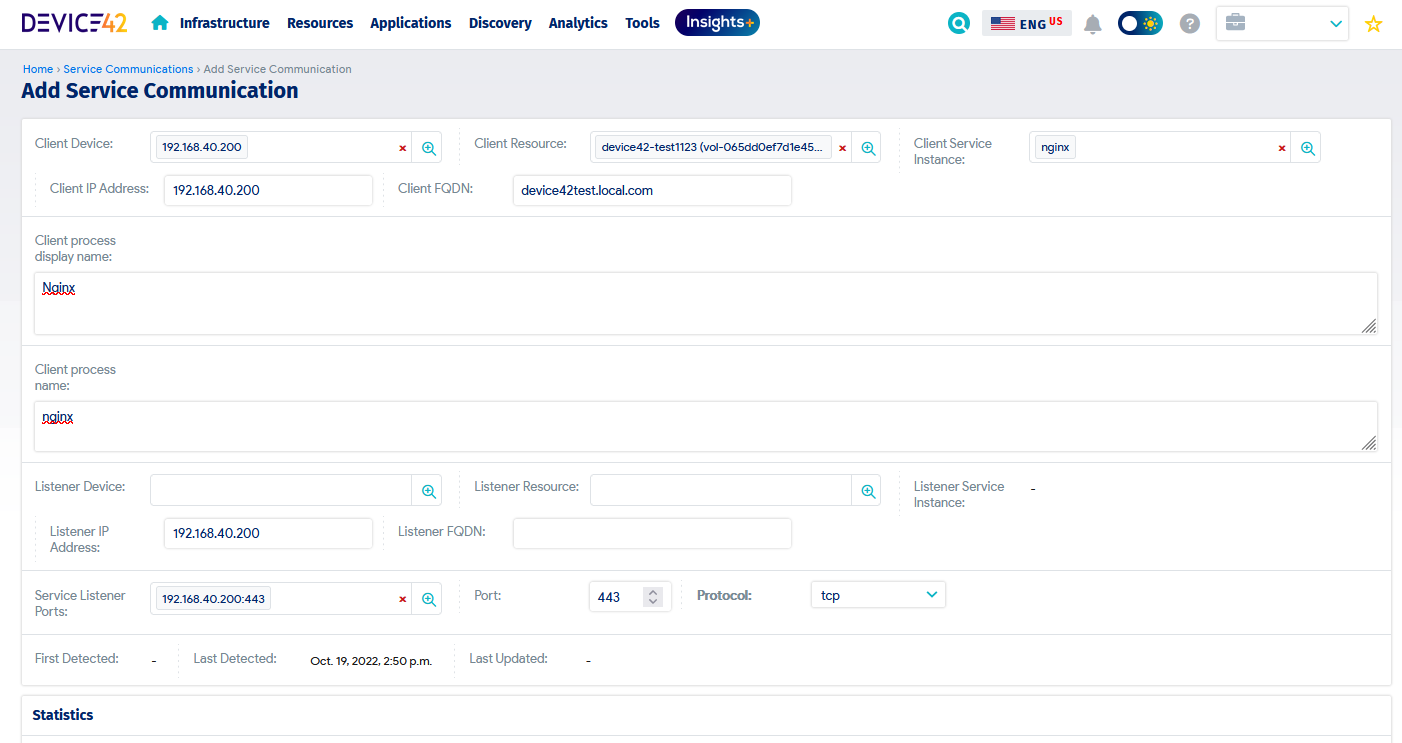
Task: Mark page as favorite with star icon
Action: 1373,24
